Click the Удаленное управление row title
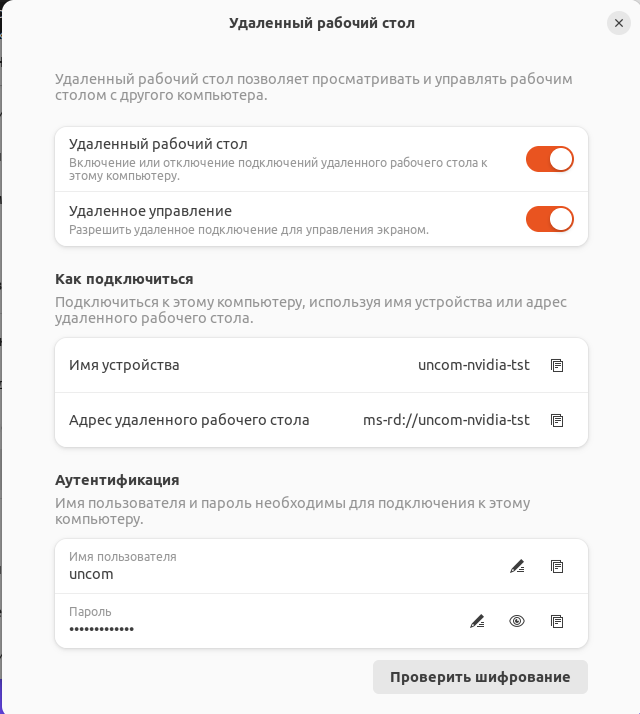Screen dimensions: 640x714 pyautogui.click(x=150, y=211)
